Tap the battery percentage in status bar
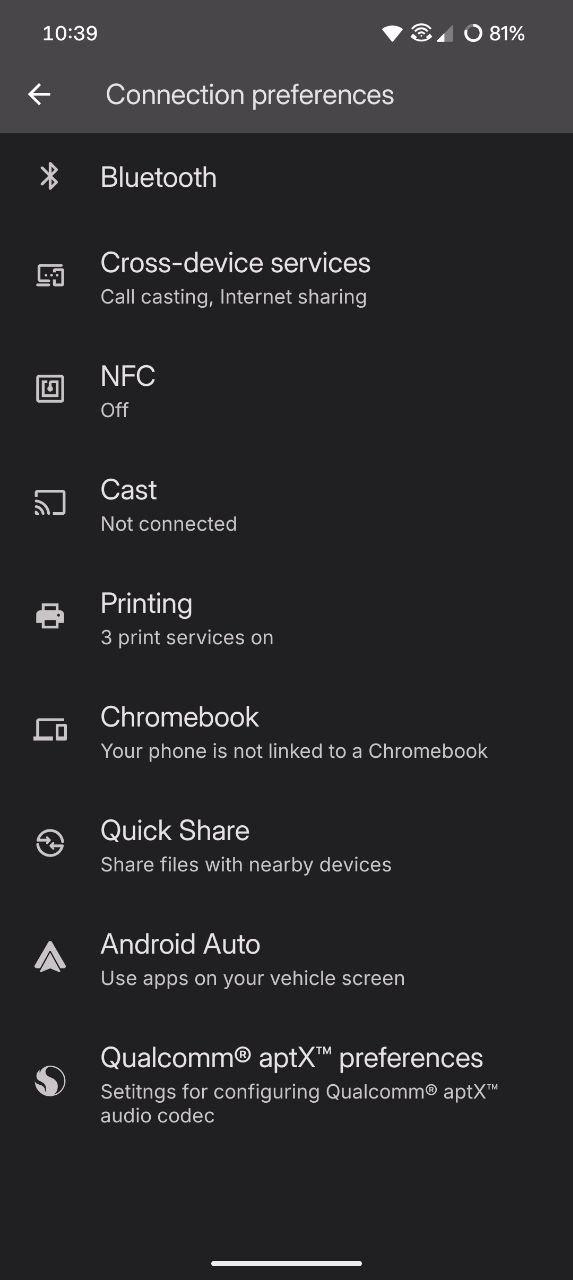This screenshot has width=573, height=1280. click(x=507, y=34)
